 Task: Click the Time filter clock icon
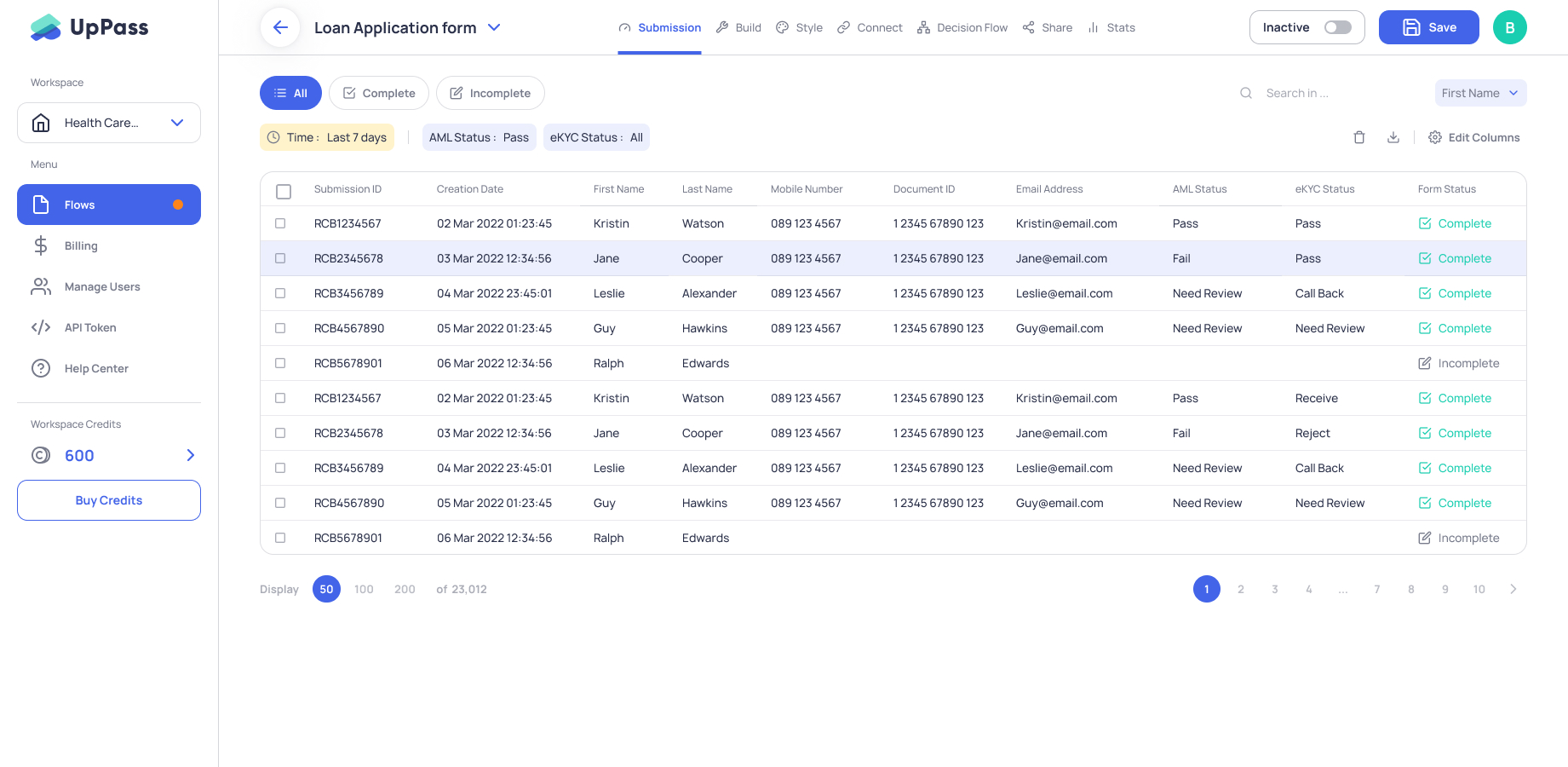pos(273,137)
